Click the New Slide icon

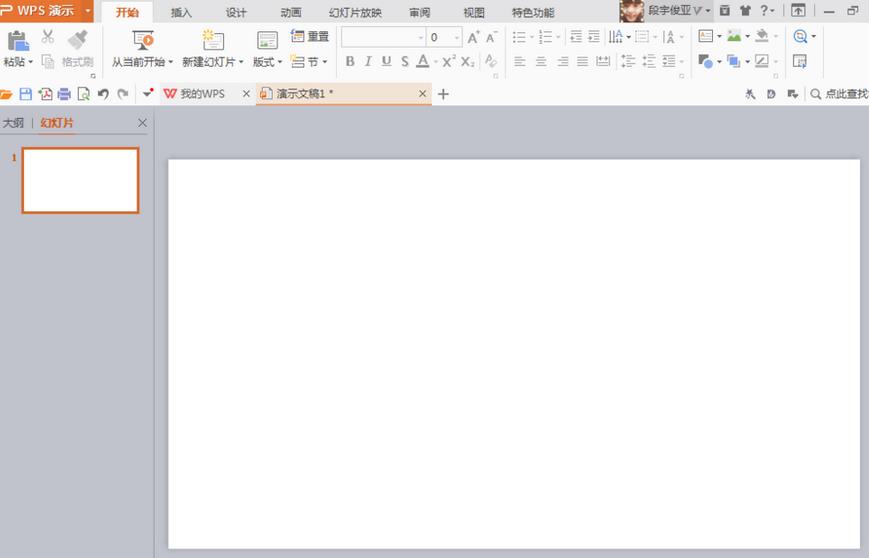[213, 40]
